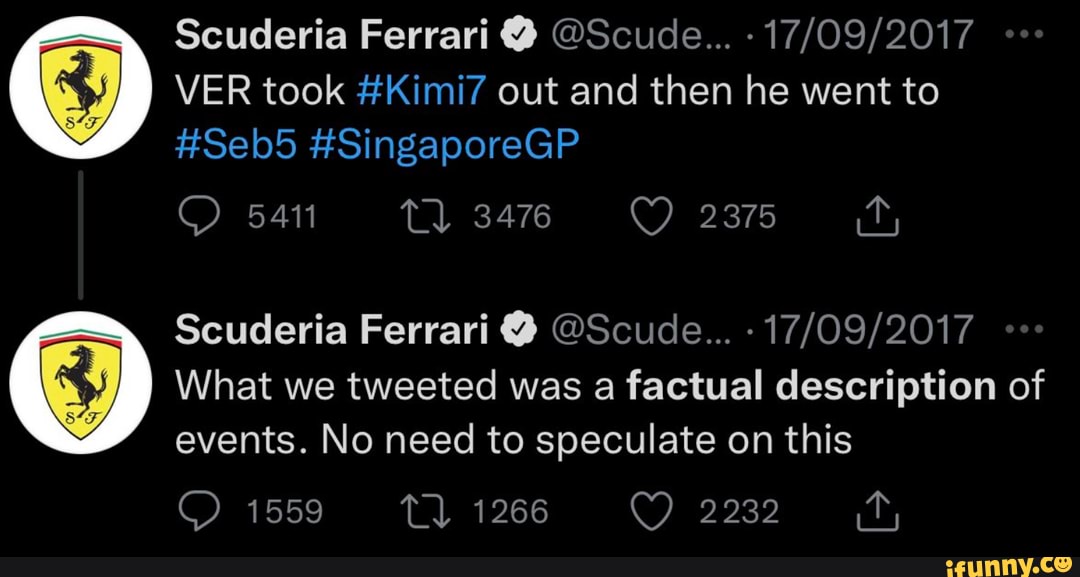Open the more options menu on second tweet
Viewport: 1080px width, 577px height.
pyautogui.click(x=1024, y=328)
